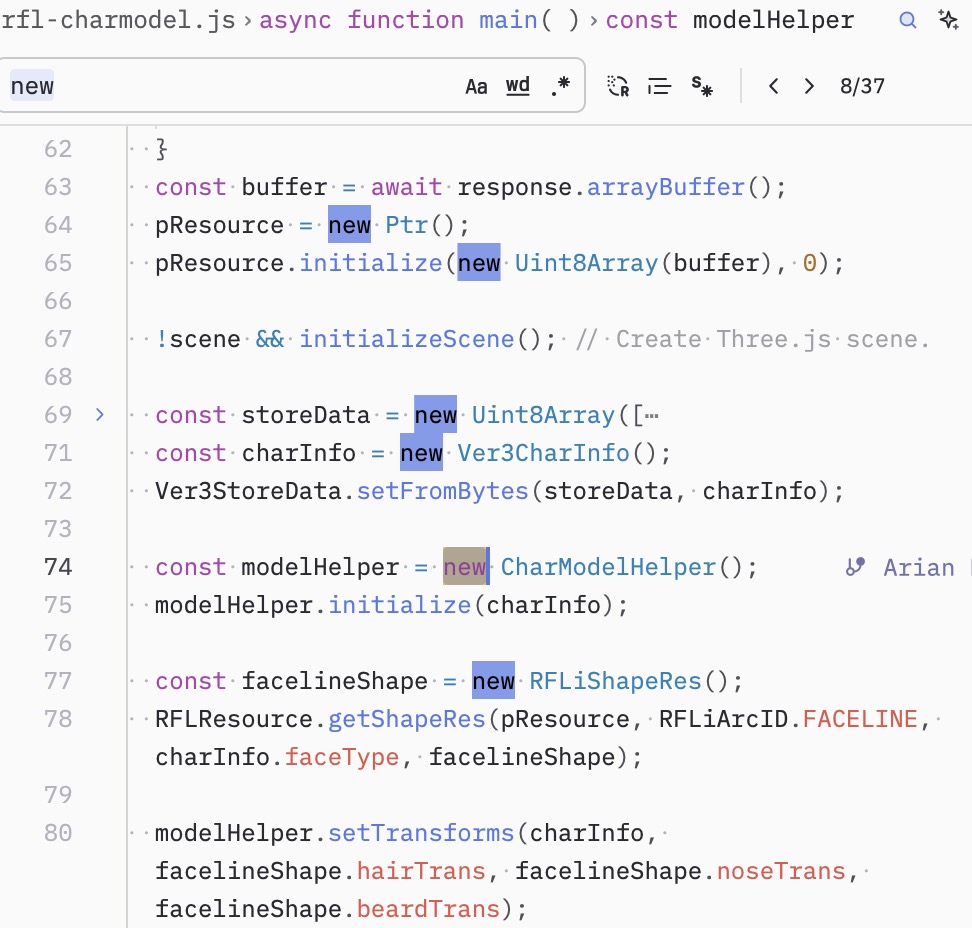Go to previous search match
The image size is (972, 928).
(773, 86)
